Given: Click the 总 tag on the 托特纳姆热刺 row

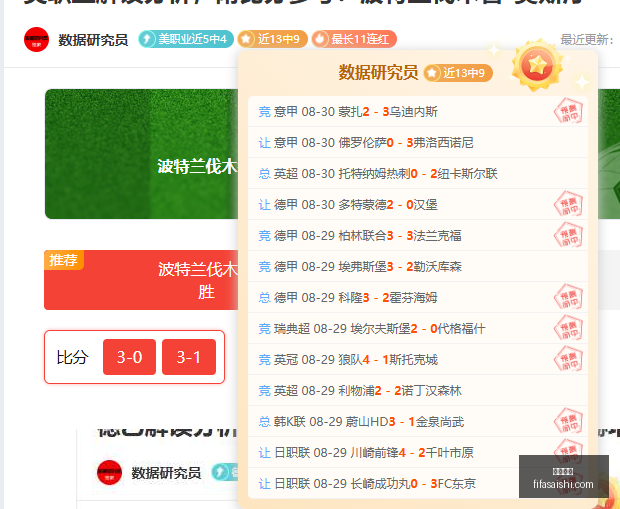Looking at the screenshot, I should click(265, 174).
